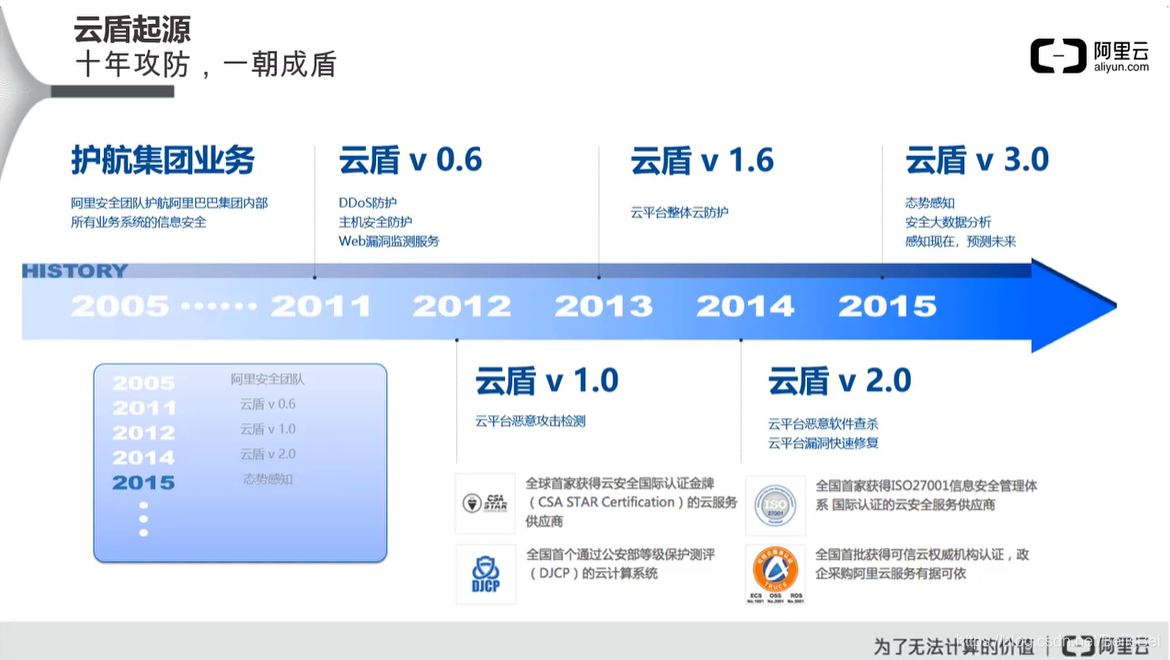Click the 2014 year on the timeline

tap(745, 306)
